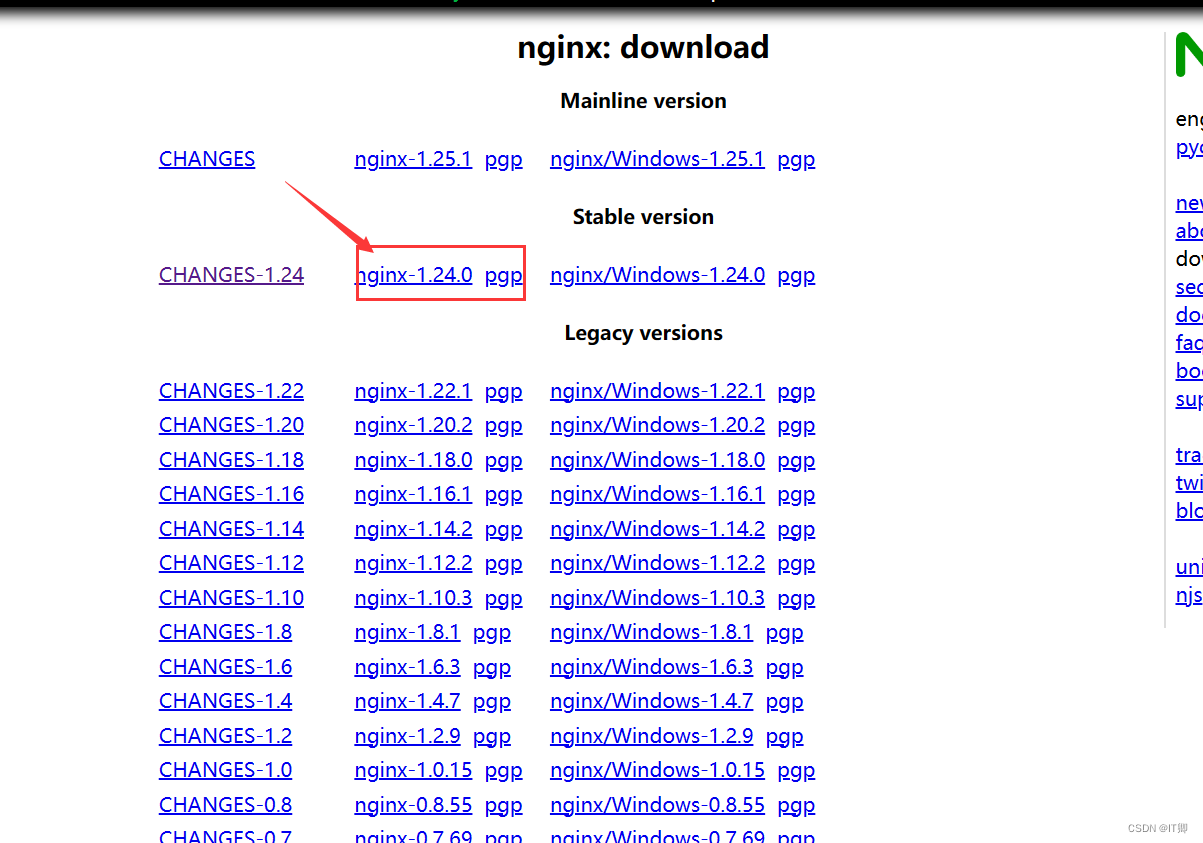The height and width of the screenshot is (843, 1203).
Task: Open pgp signature for nginx-1.25.1
Action: pos(504,159)
